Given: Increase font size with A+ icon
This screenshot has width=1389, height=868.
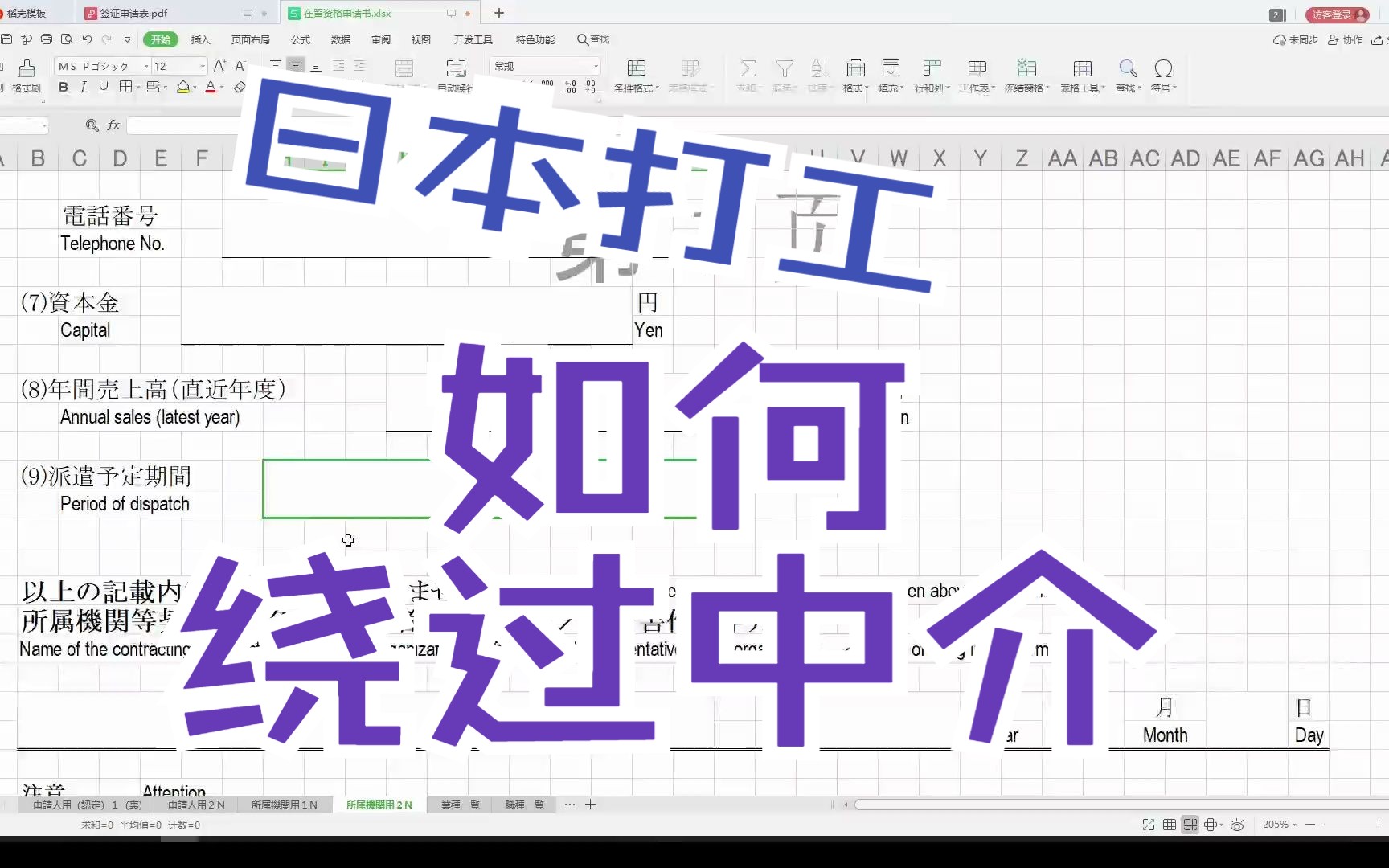Looking at the screenshot, I should [x=219, y=66].
